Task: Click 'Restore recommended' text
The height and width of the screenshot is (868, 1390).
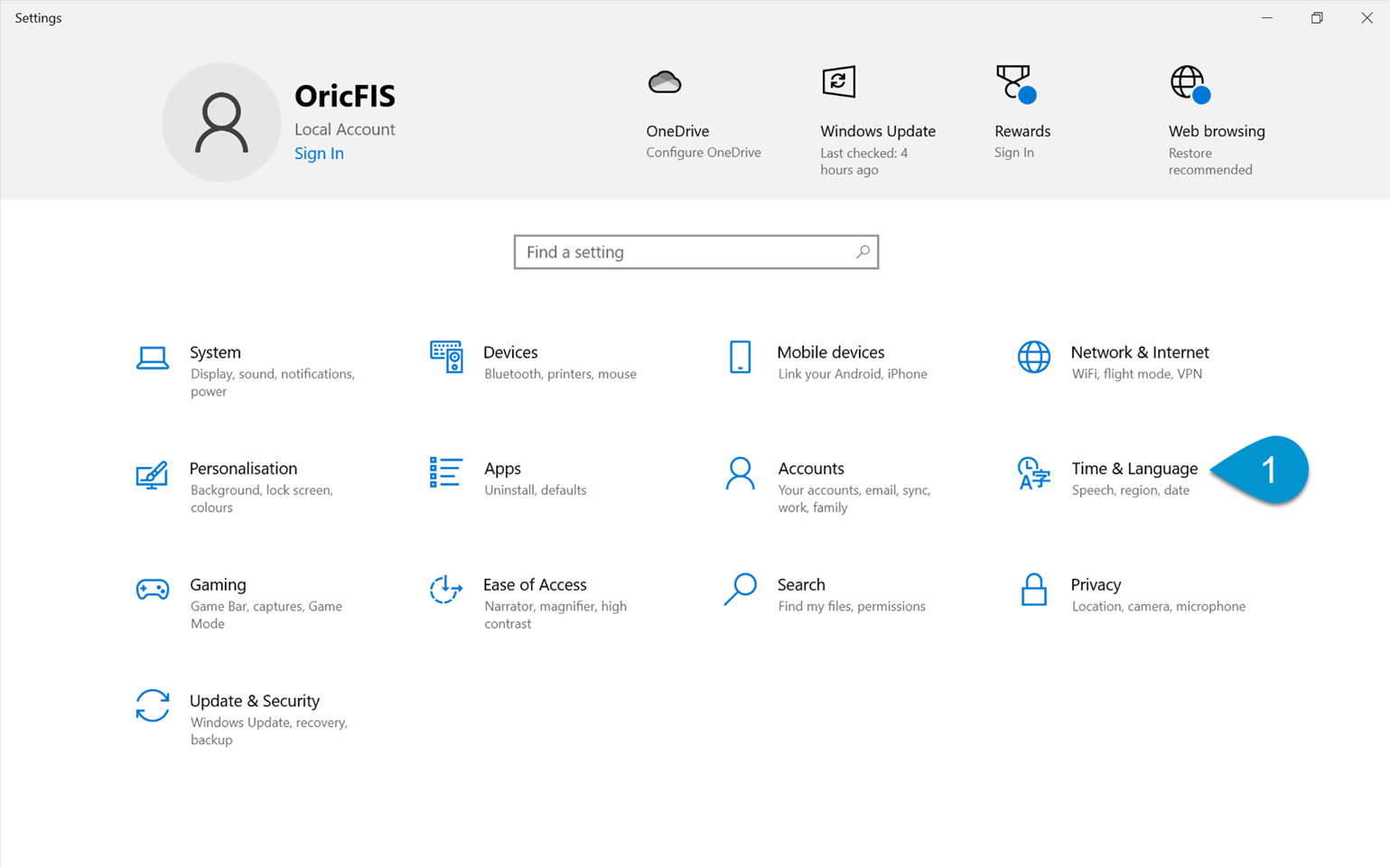Action: [x=1210, y=161]
